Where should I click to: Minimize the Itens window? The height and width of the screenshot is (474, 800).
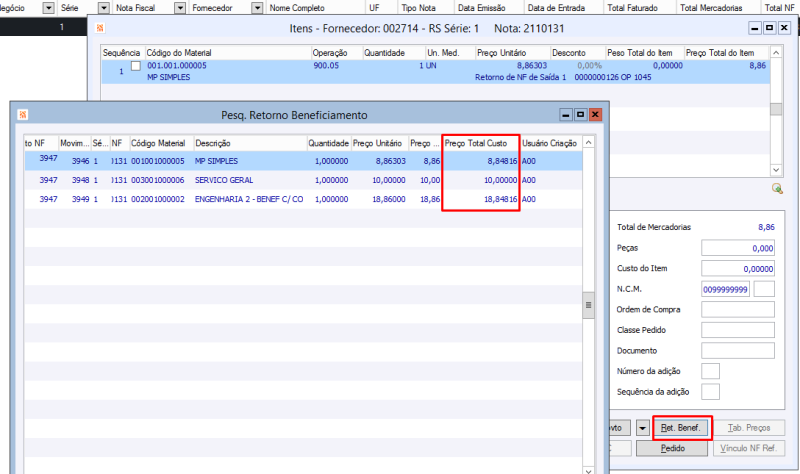[755, 28]
